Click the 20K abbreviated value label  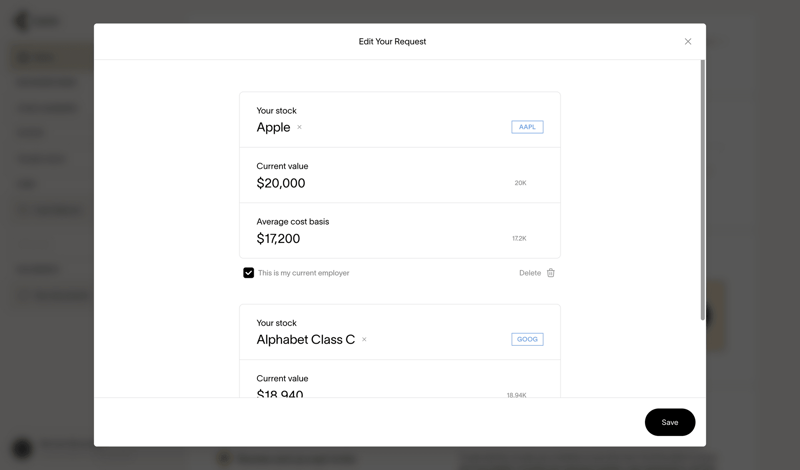point(520,183)
